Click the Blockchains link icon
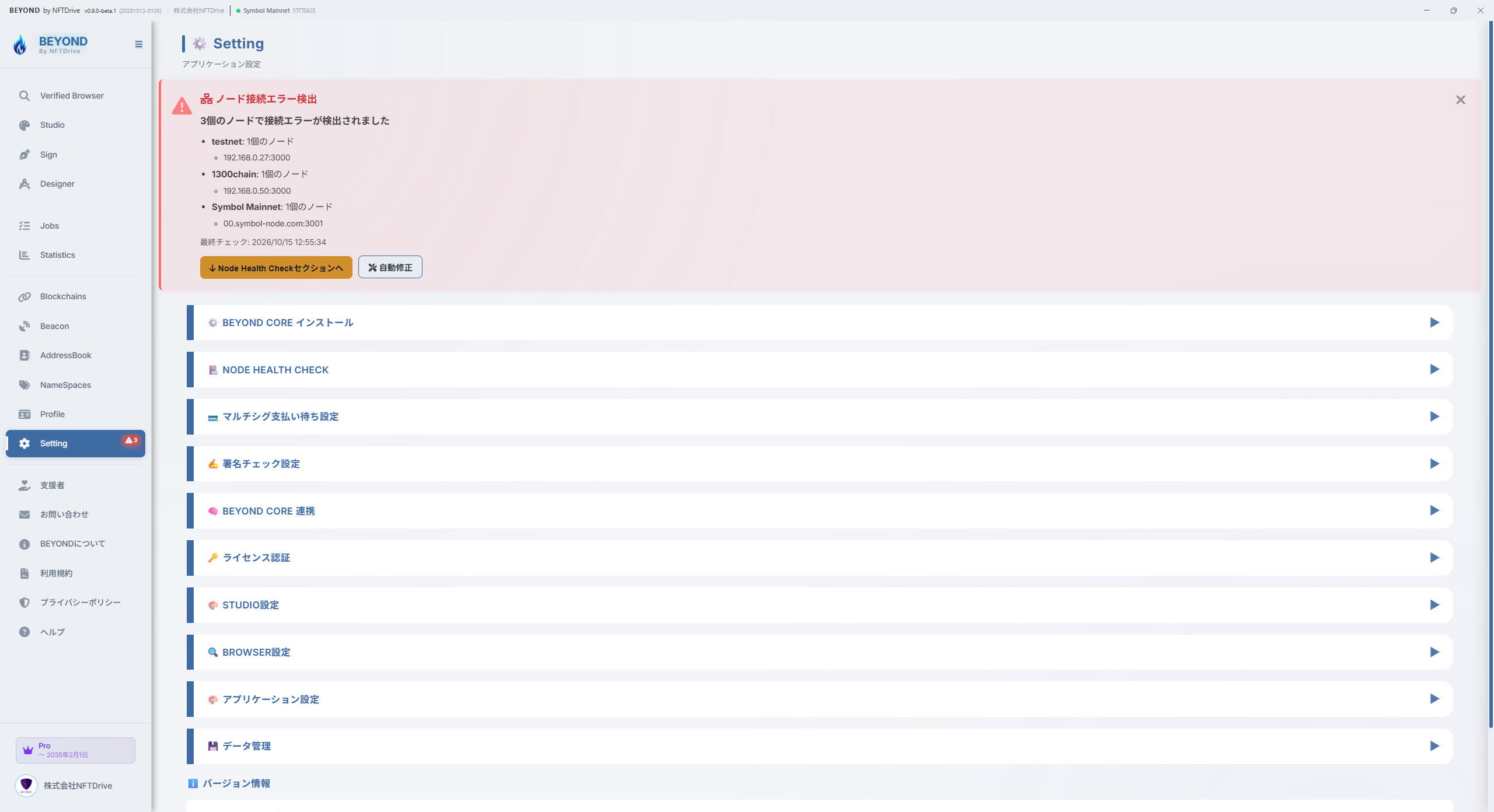Image resolution: width=1494 pixels, height=812 pixels. point(24,296)
